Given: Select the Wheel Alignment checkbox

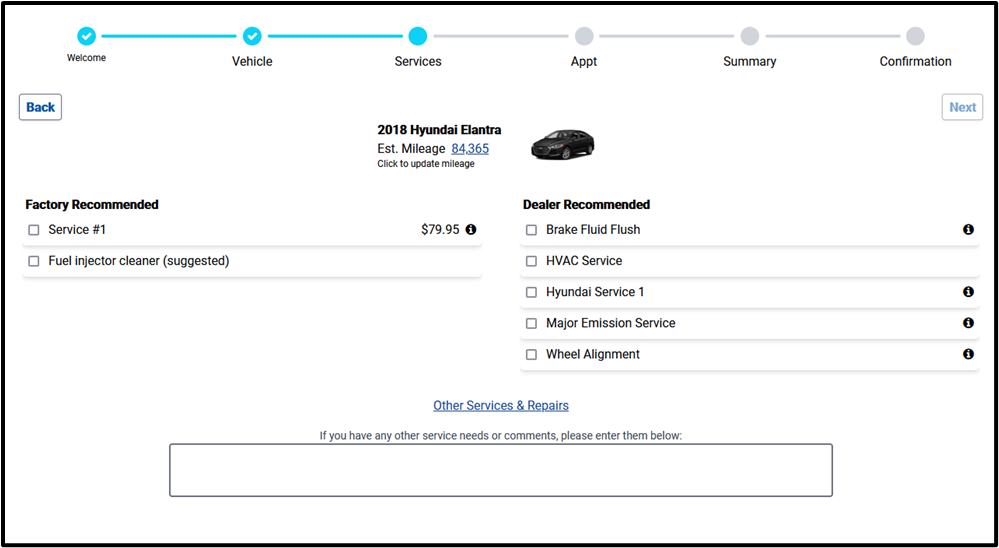Looking at the screenshot, I should pyautogui.click(x=532, y=354).
